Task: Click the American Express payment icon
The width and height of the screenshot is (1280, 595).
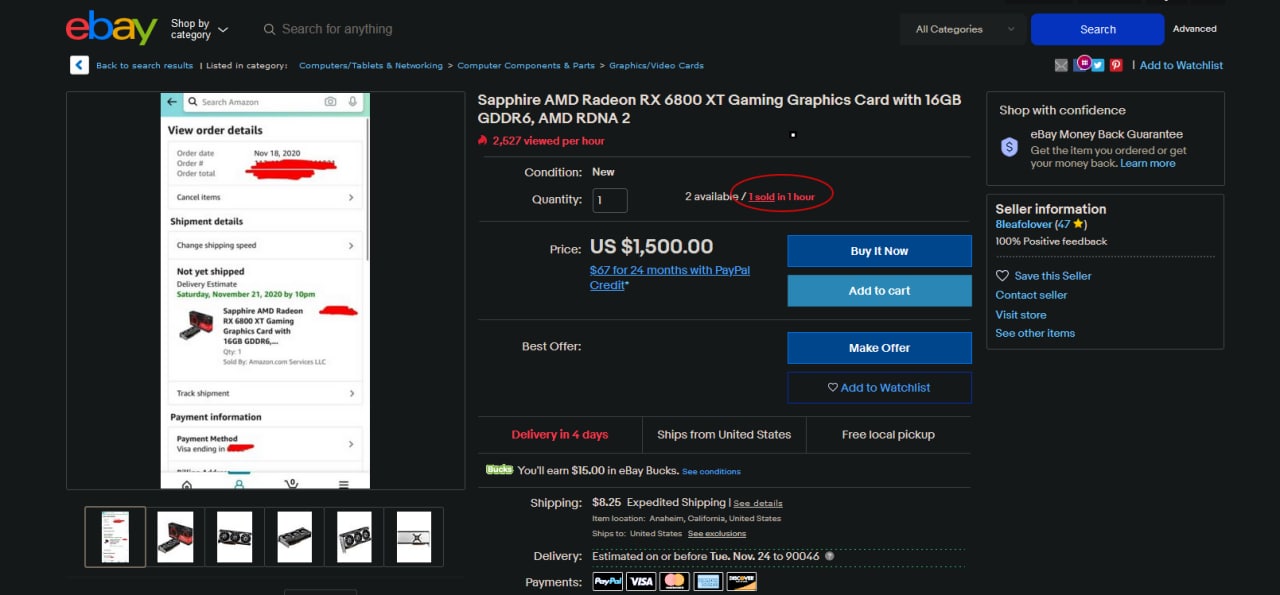Action: point(708,581)
